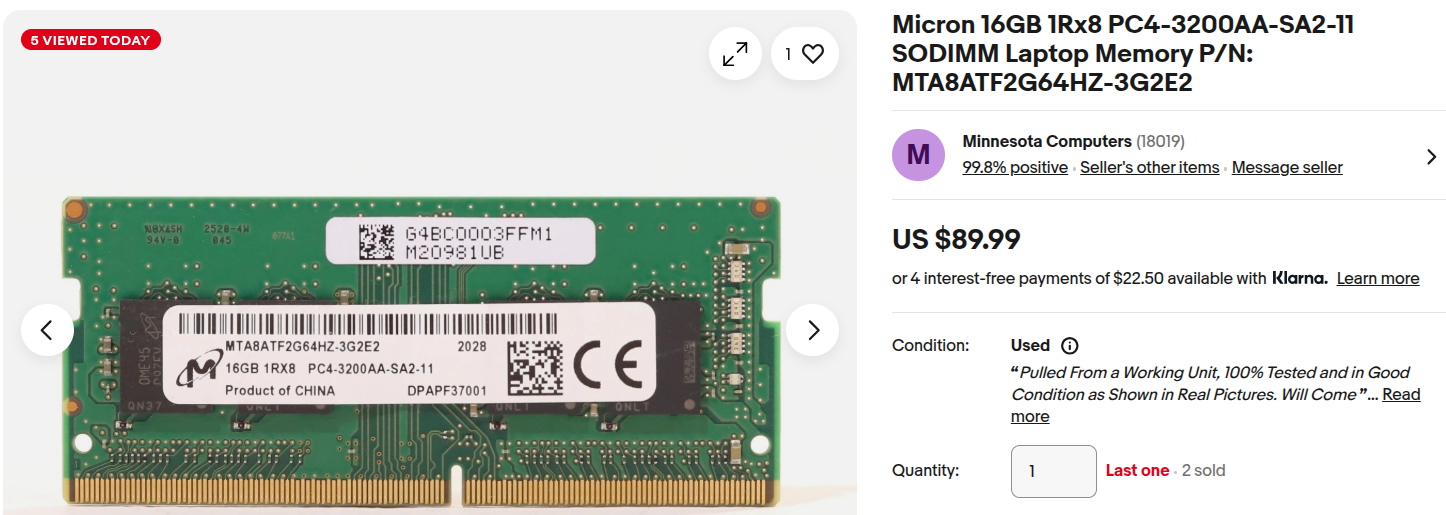1446x515 pixels.
Task: Click the purple seller avatar M
Action: [x=918, y=155]
